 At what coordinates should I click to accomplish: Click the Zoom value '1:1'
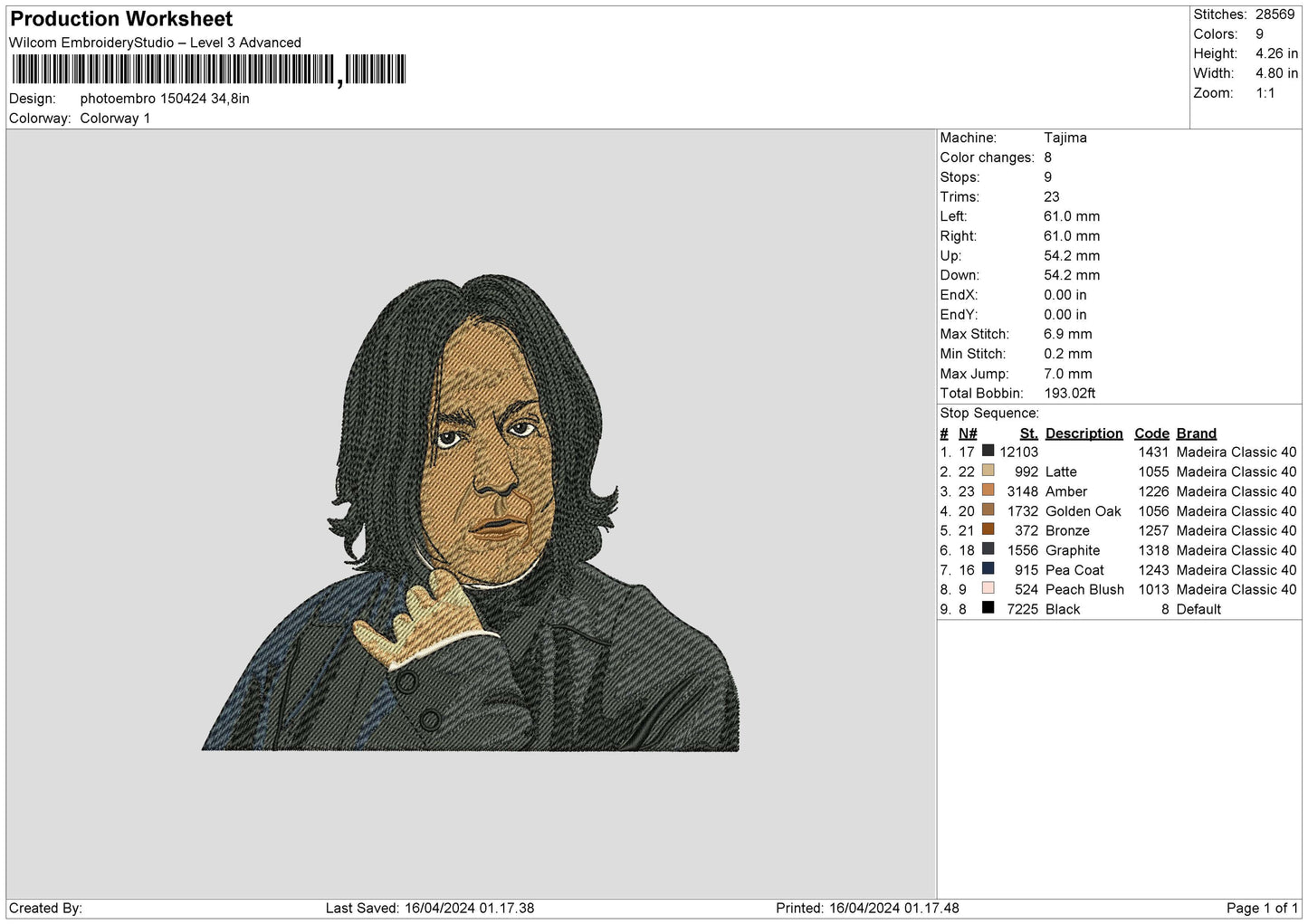pos(1265,93)
